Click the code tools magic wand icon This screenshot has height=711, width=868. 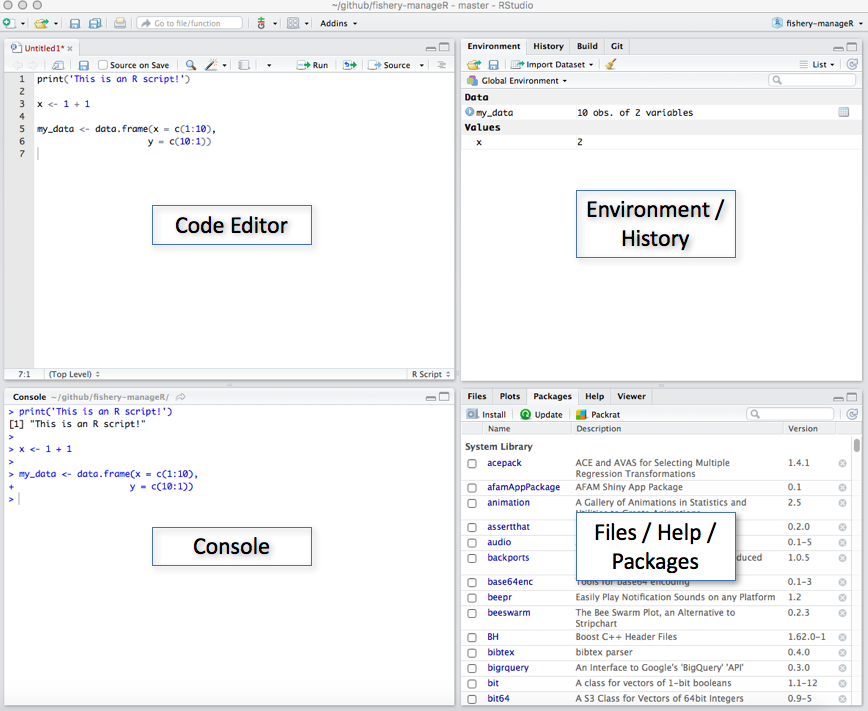[213, 64]
